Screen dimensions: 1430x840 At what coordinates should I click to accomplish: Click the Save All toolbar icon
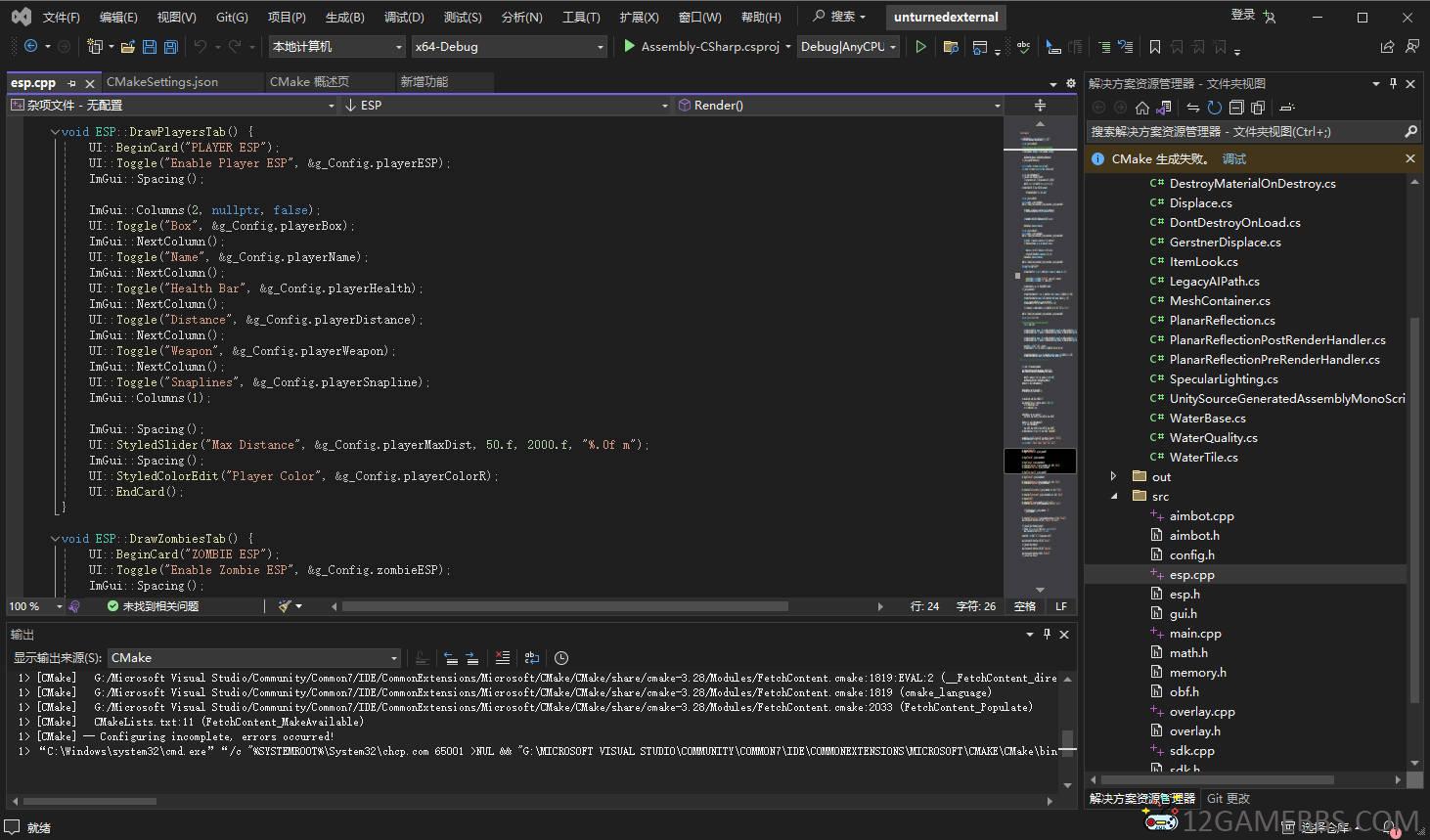click(170, 47)
